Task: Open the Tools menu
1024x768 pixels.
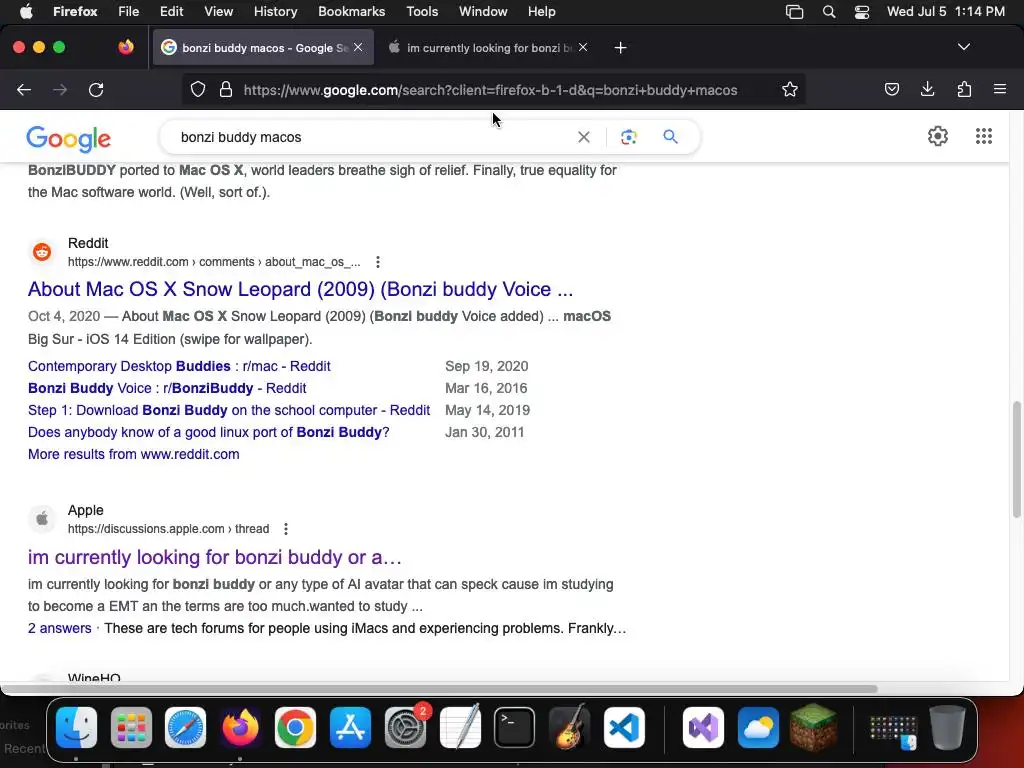Action: pos(422,12)
